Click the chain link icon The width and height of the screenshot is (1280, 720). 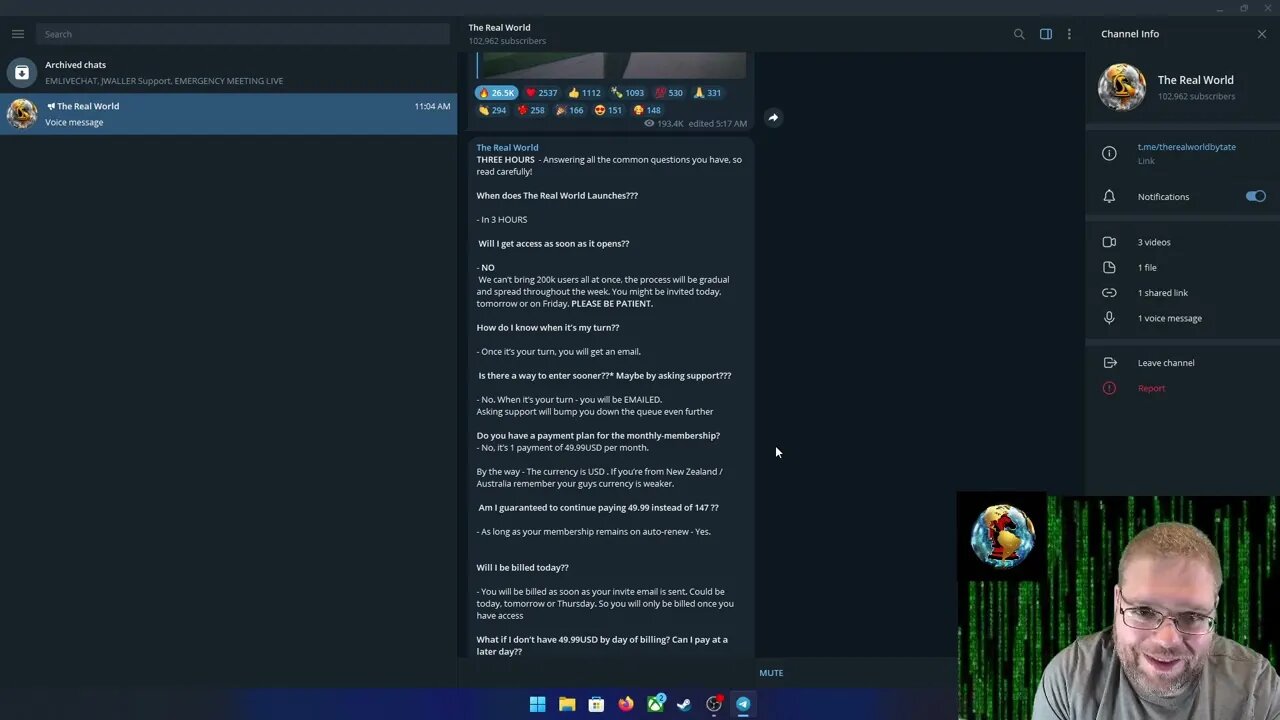point(1109,293)
